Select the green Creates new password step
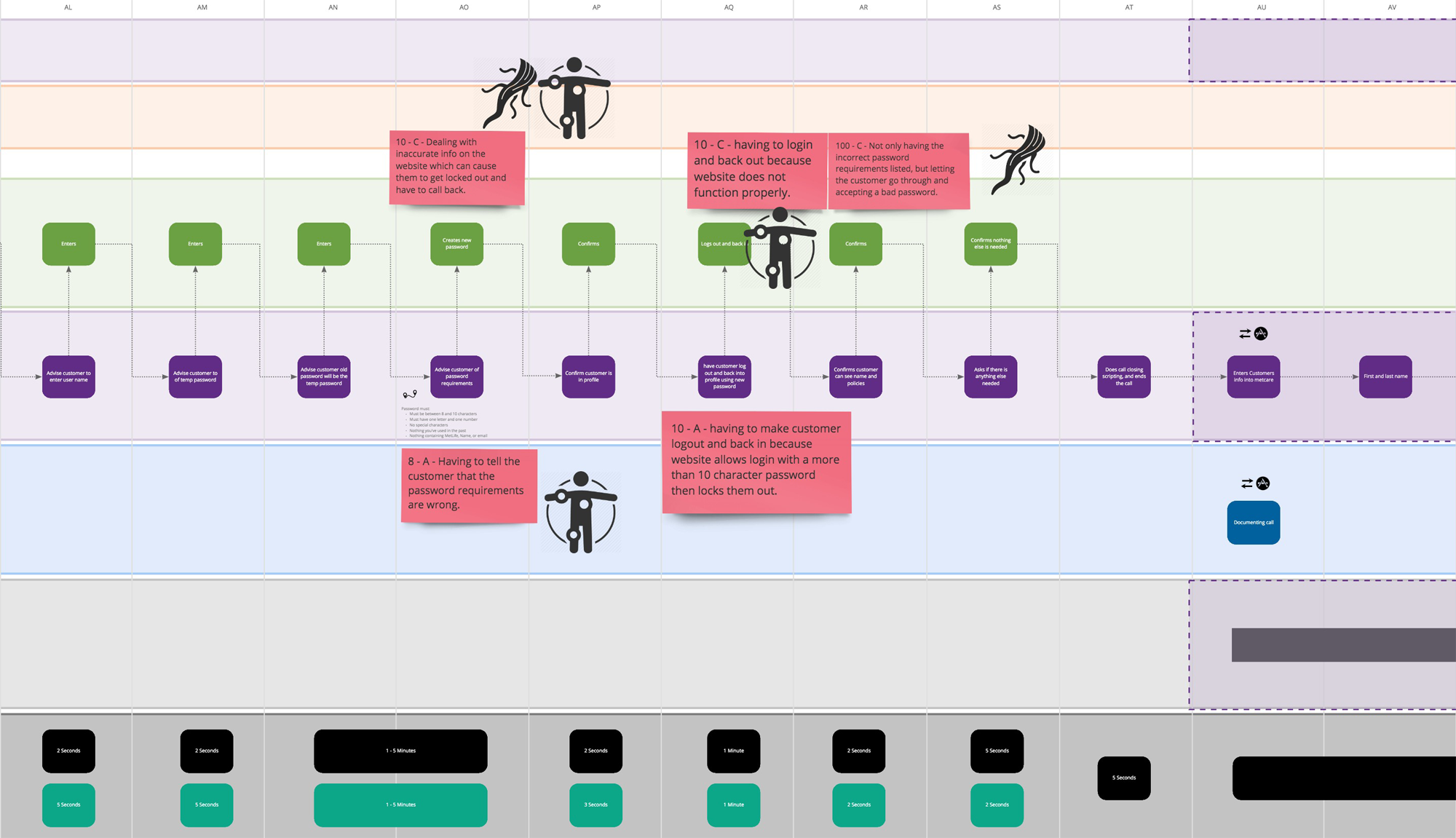This screenshot has width=1456, height=838. [x=456, y=244]
